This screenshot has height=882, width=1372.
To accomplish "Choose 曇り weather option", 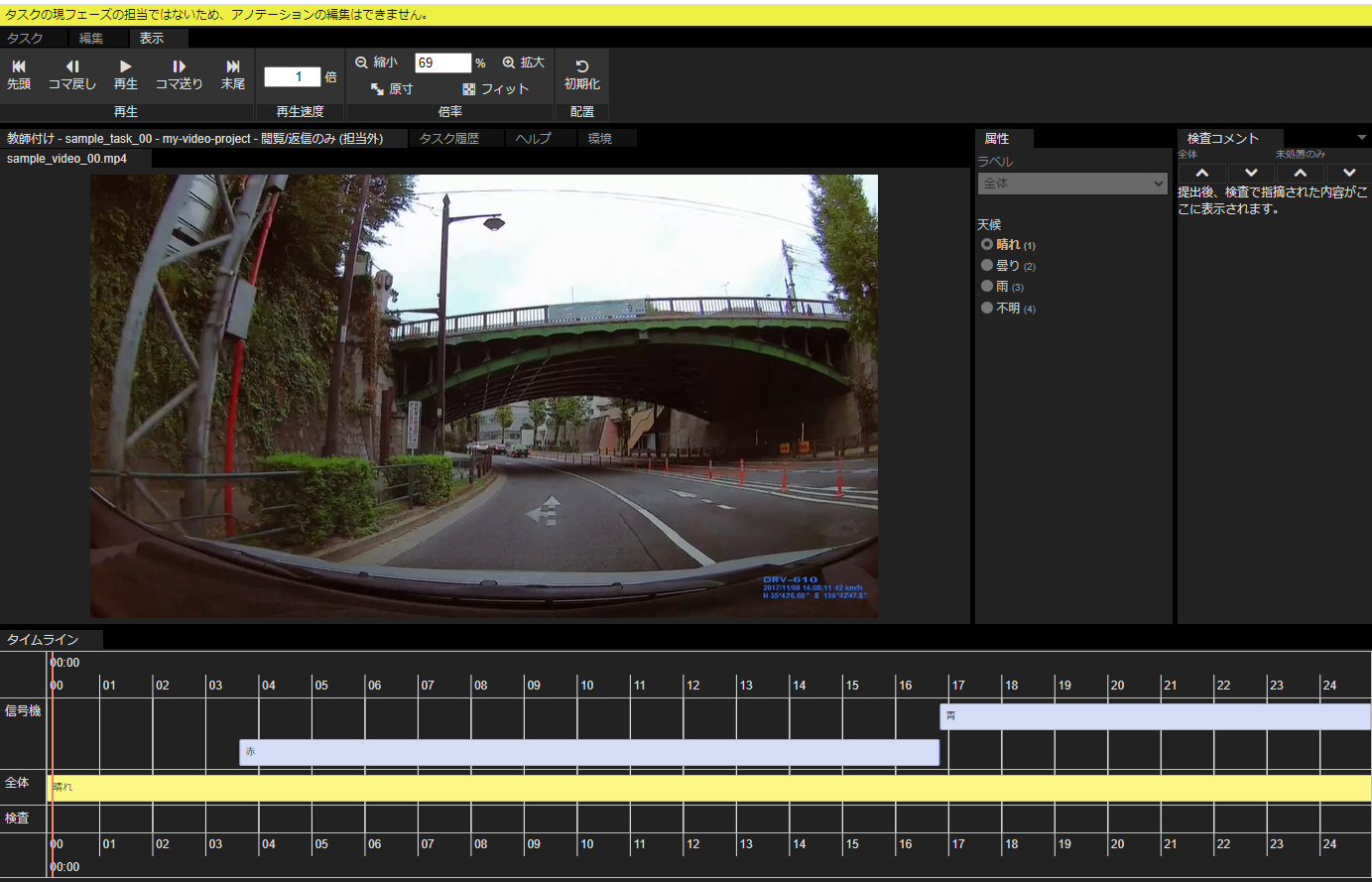I will (x=987, y=265).
